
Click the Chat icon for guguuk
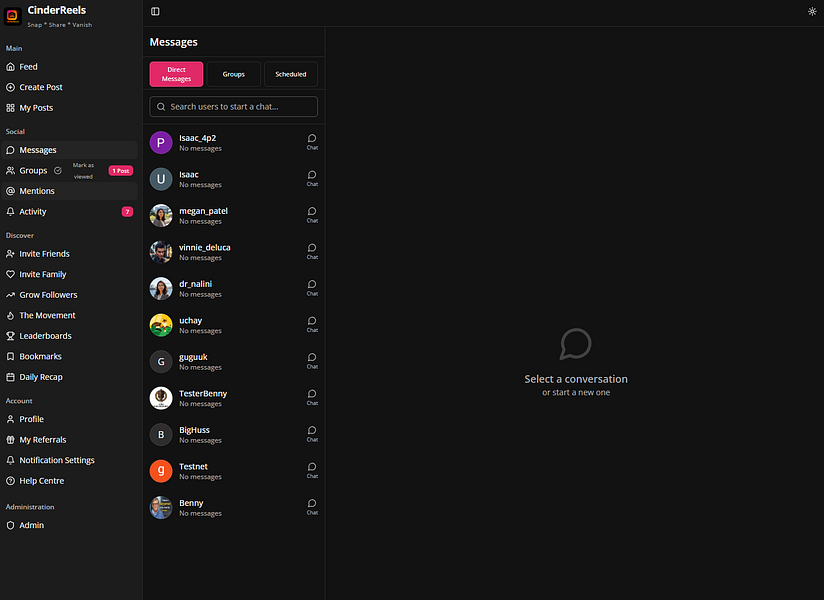tap(312, 361)
